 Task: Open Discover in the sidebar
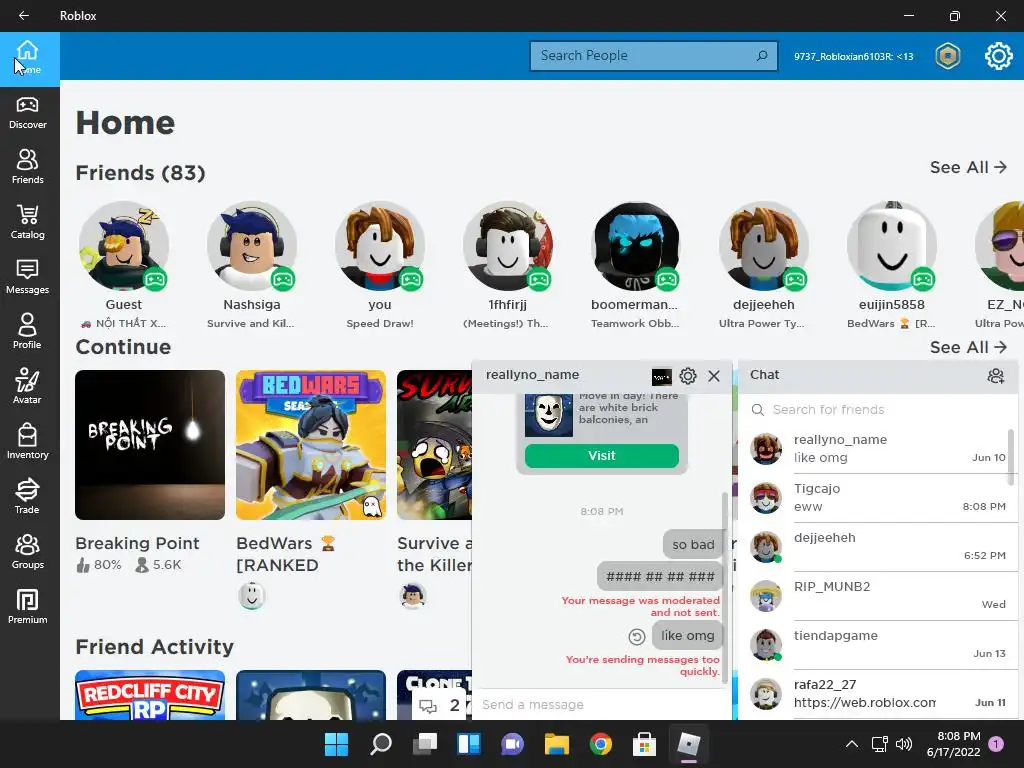coord(27,113)
